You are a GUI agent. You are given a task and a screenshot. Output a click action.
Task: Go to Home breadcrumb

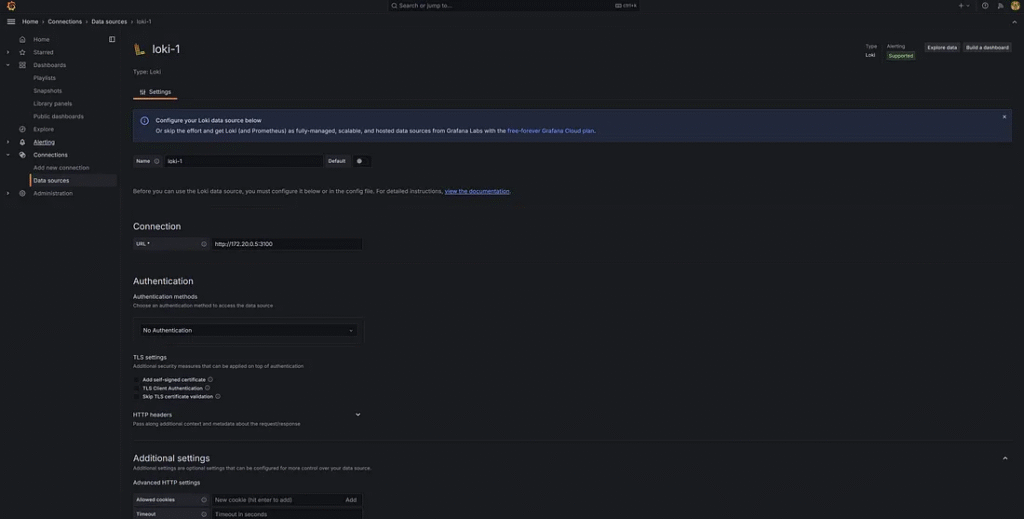point(30,22)
